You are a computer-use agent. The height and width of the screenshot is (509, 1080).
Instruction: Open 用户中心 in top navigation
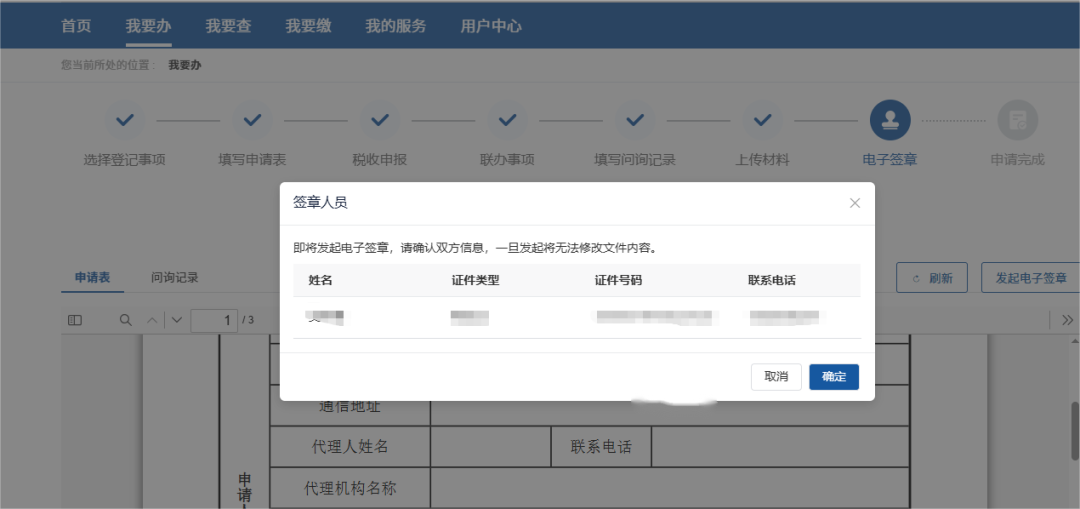click(491, 26)
